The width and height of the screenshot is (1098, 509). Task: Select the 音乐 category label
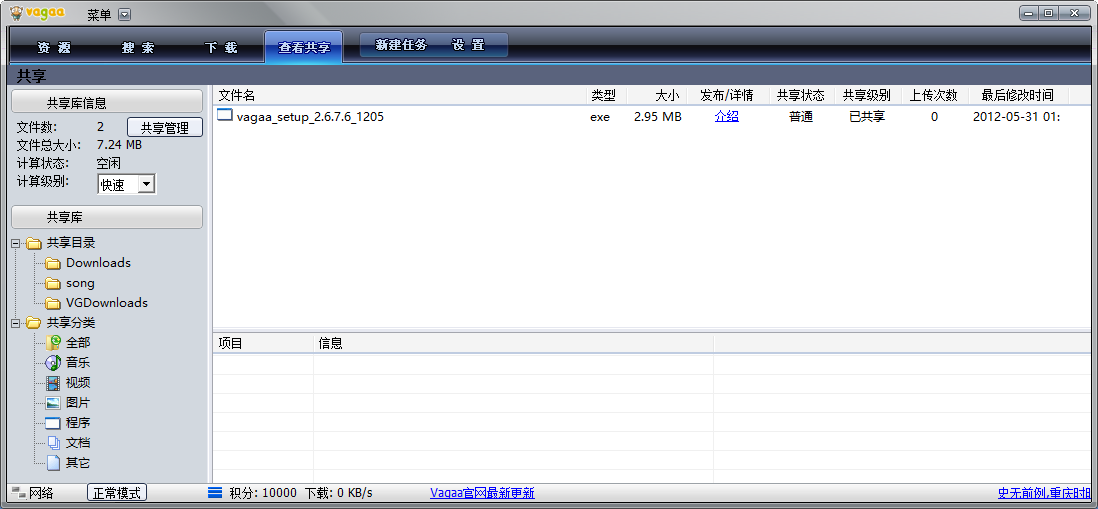pyautogui.click(x=78, y=363)
